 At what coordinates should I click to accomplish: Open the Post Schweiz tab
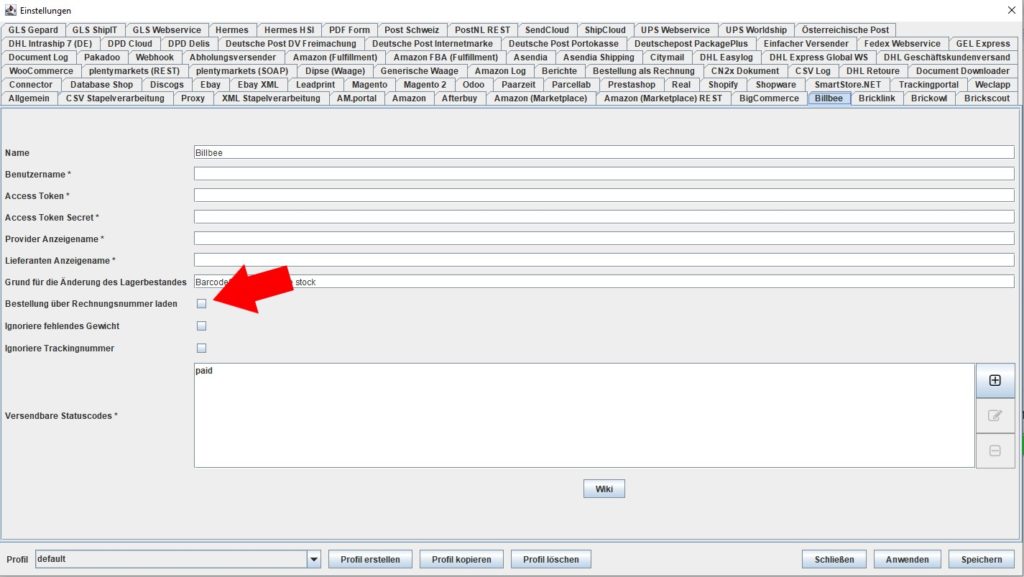point(412,29)
